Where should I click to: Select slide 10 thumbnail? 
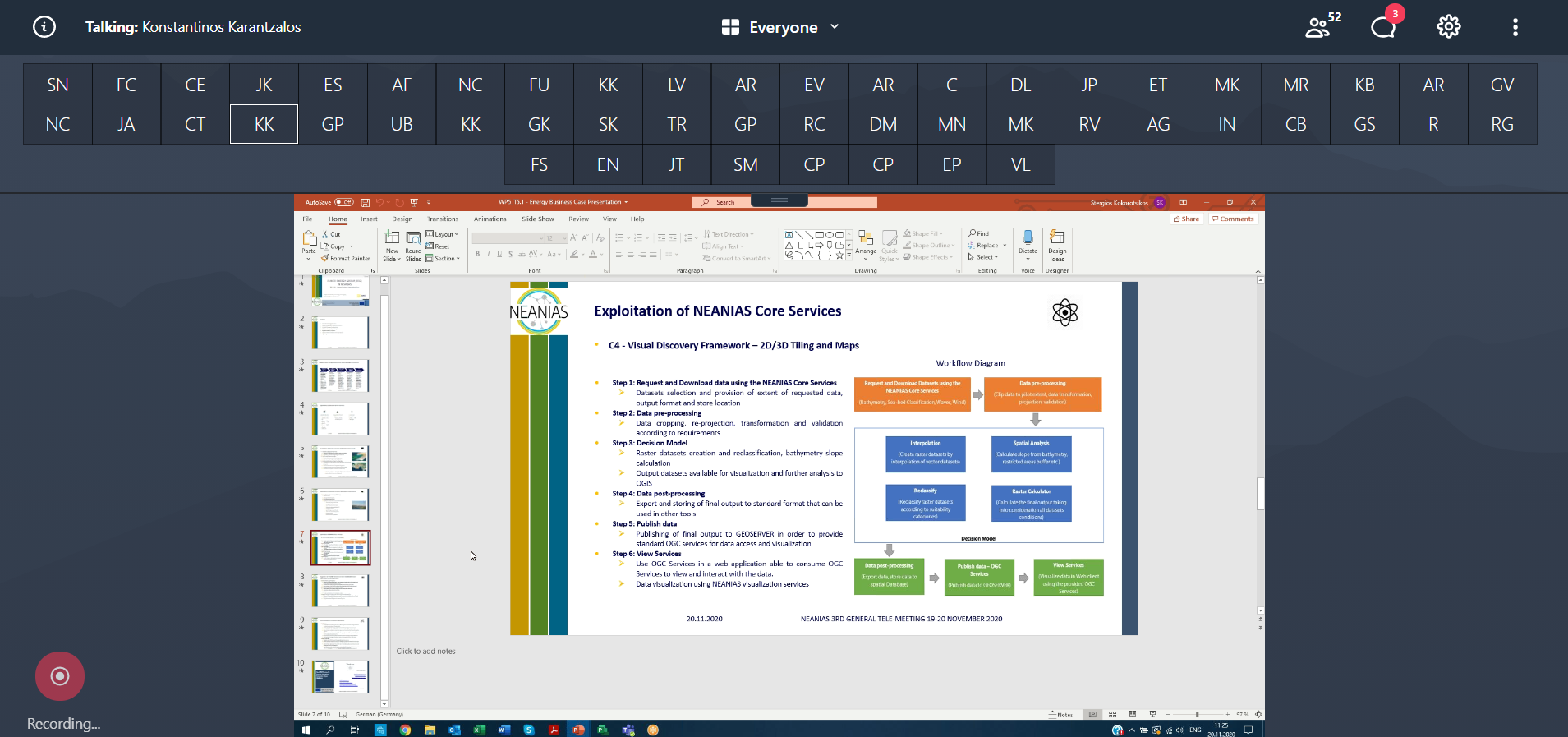click(x=340, y=676)
